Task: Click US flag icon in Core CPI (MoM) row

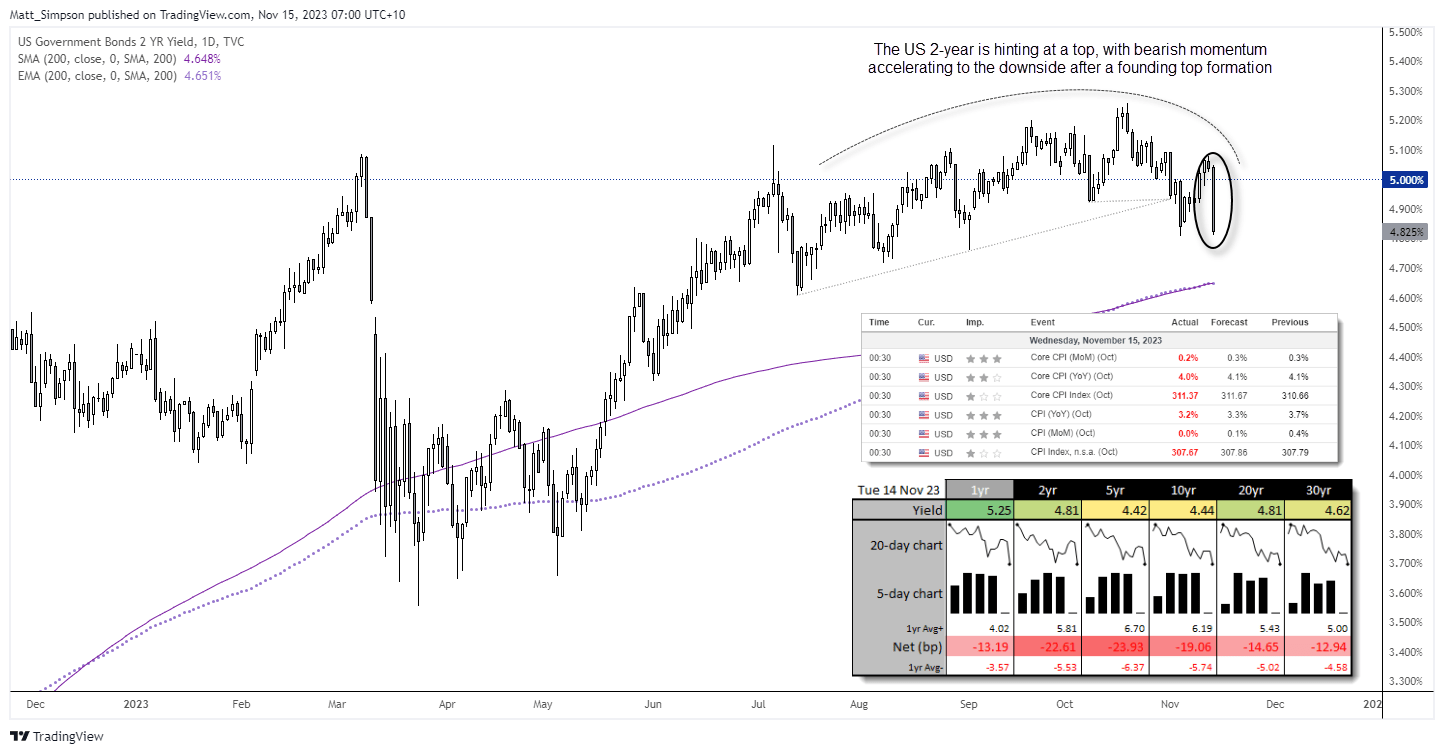Action: (x=925, y=357)
